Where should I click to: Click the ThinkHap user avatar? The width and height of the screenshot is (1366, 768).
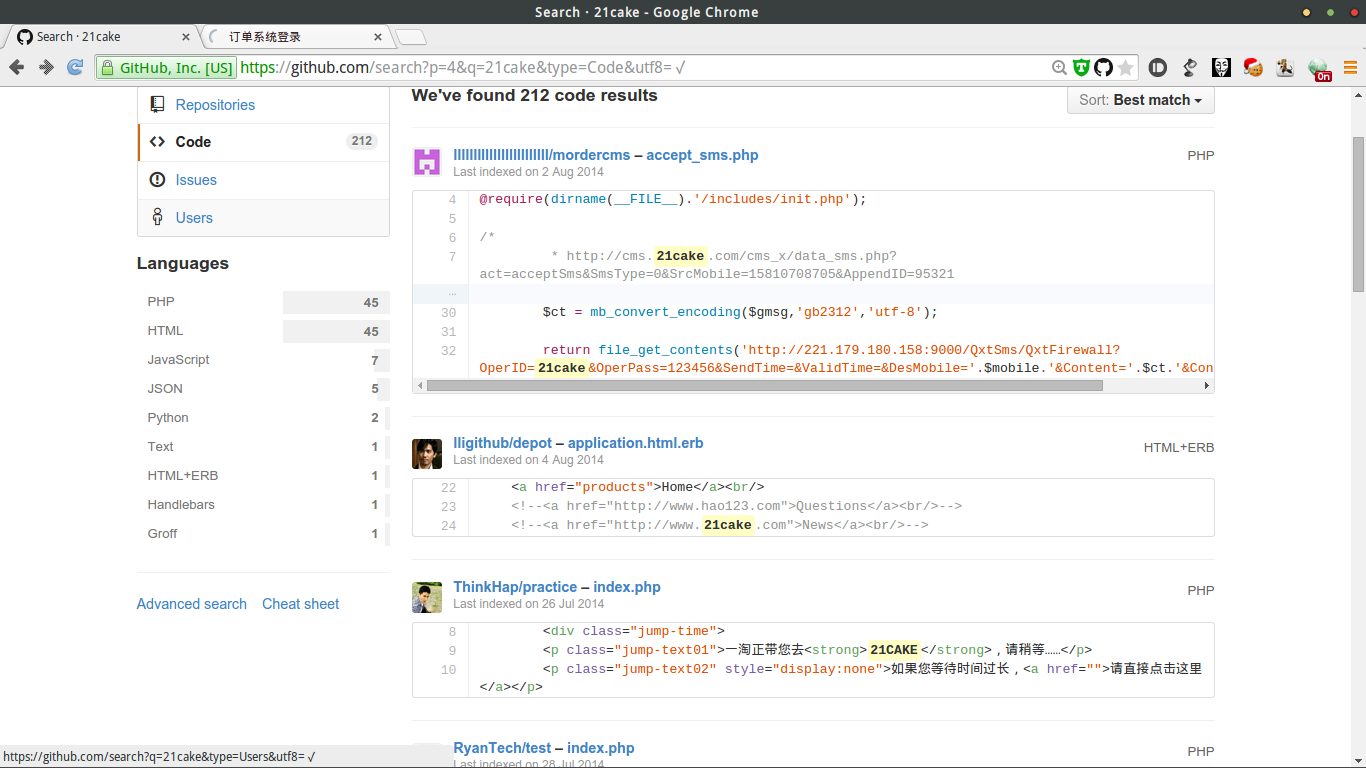427,597
